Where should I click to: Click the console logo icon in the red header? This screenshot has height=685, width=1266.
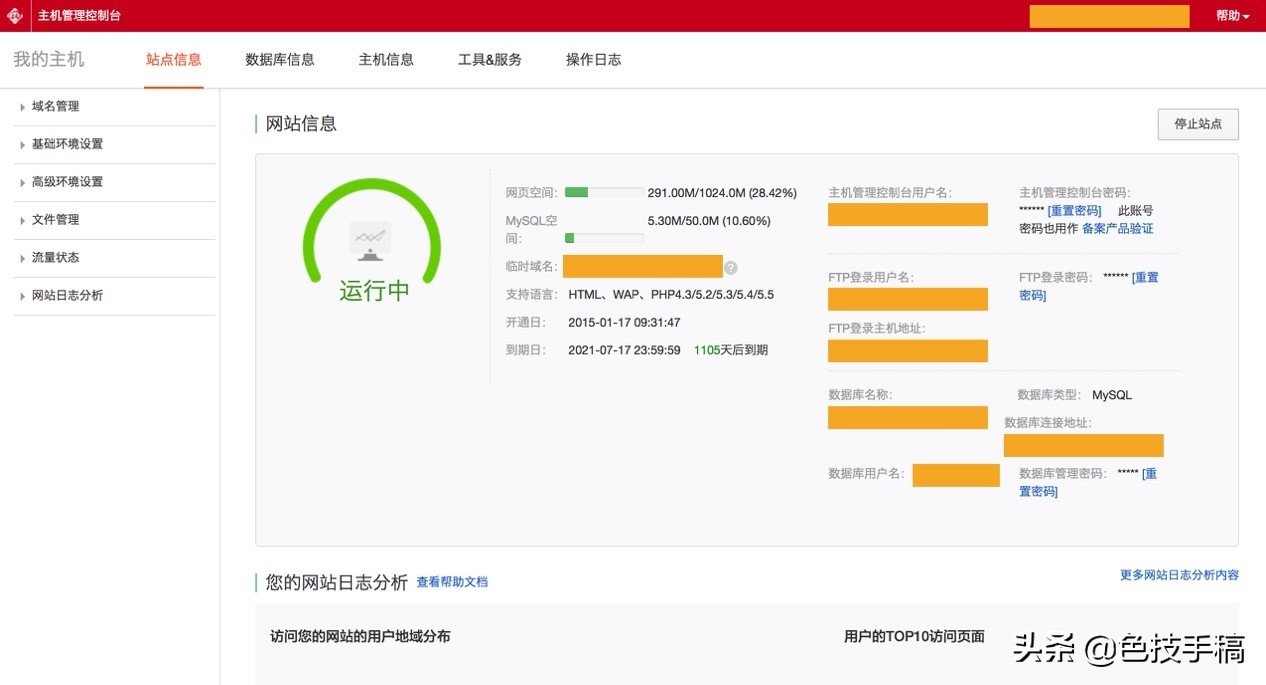pyautogui.click(x=15, y=15)
